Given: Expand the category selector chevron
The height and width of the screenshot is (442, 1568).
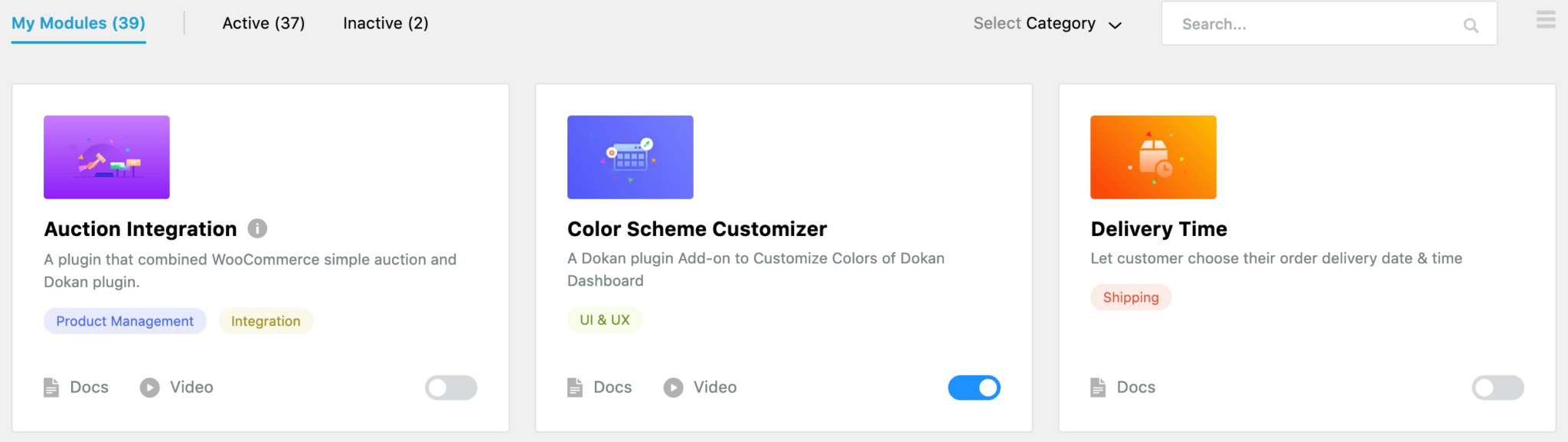Looking at the screenshot, I should click(x=1115, y=24).
